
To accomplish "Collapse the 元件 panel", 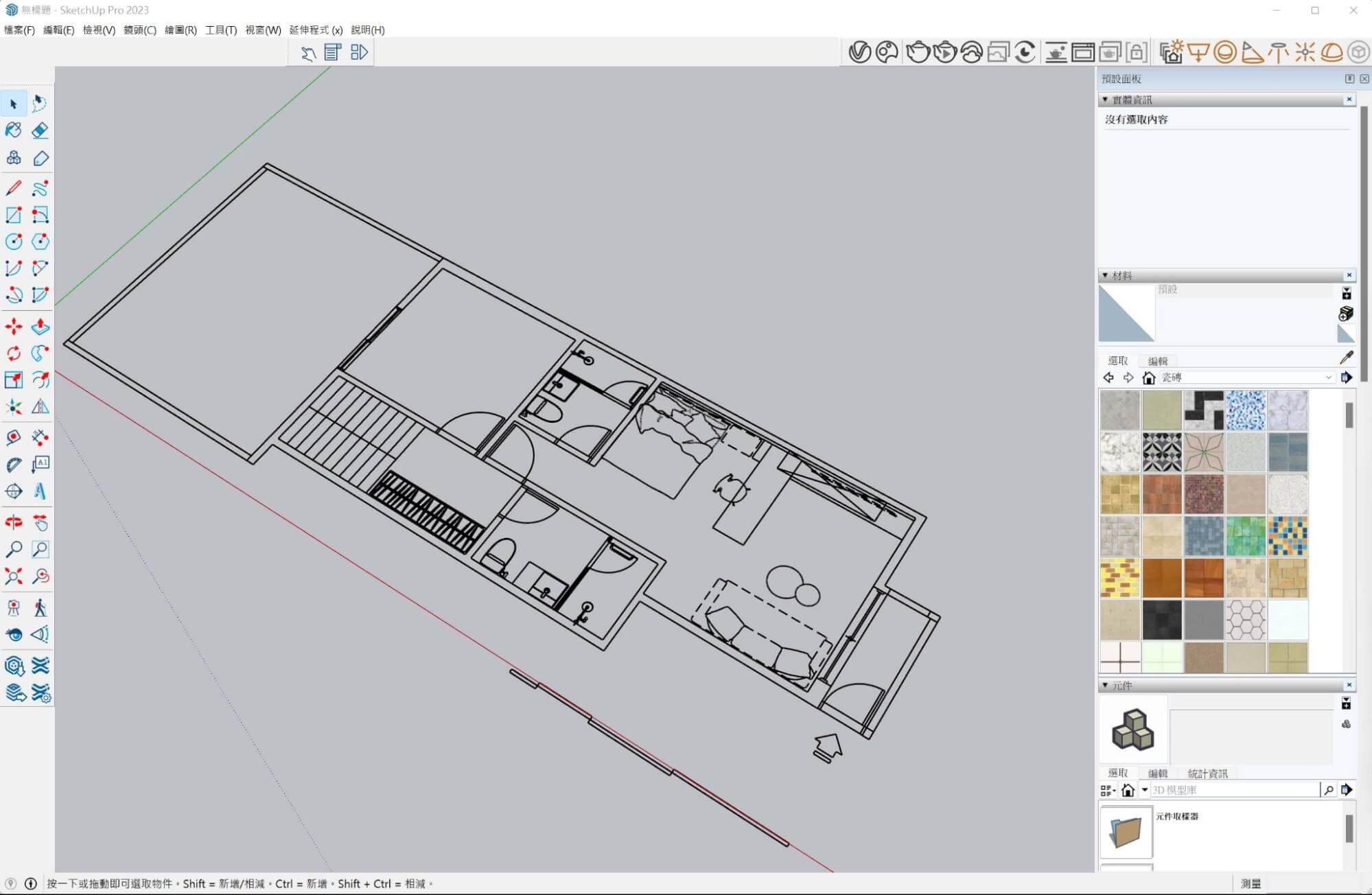I will [1105, 685].
